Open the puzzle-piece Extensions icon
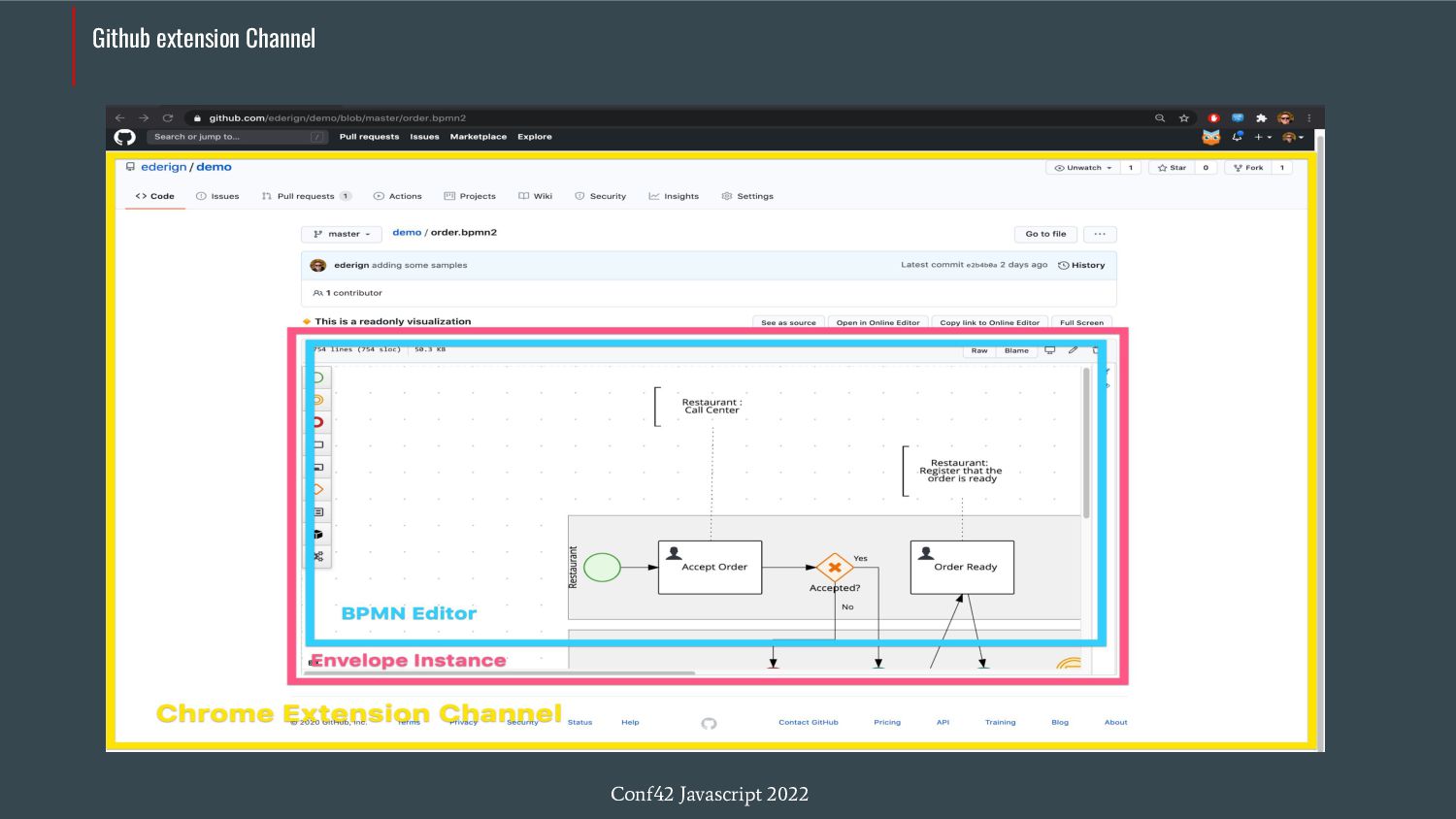The width and height of the screenshot is (1456, 819). pyautogui.click(x=1261, y=118)
